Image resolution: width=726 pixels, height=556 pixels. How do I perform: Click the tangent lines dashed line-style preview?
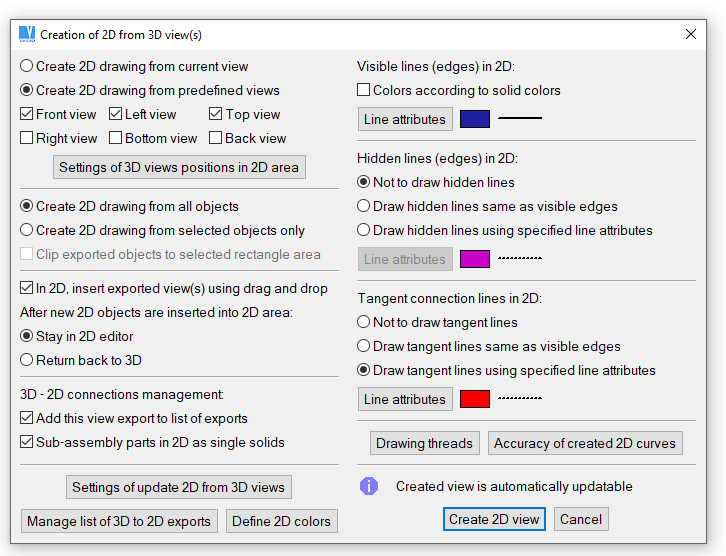[519, 398]
